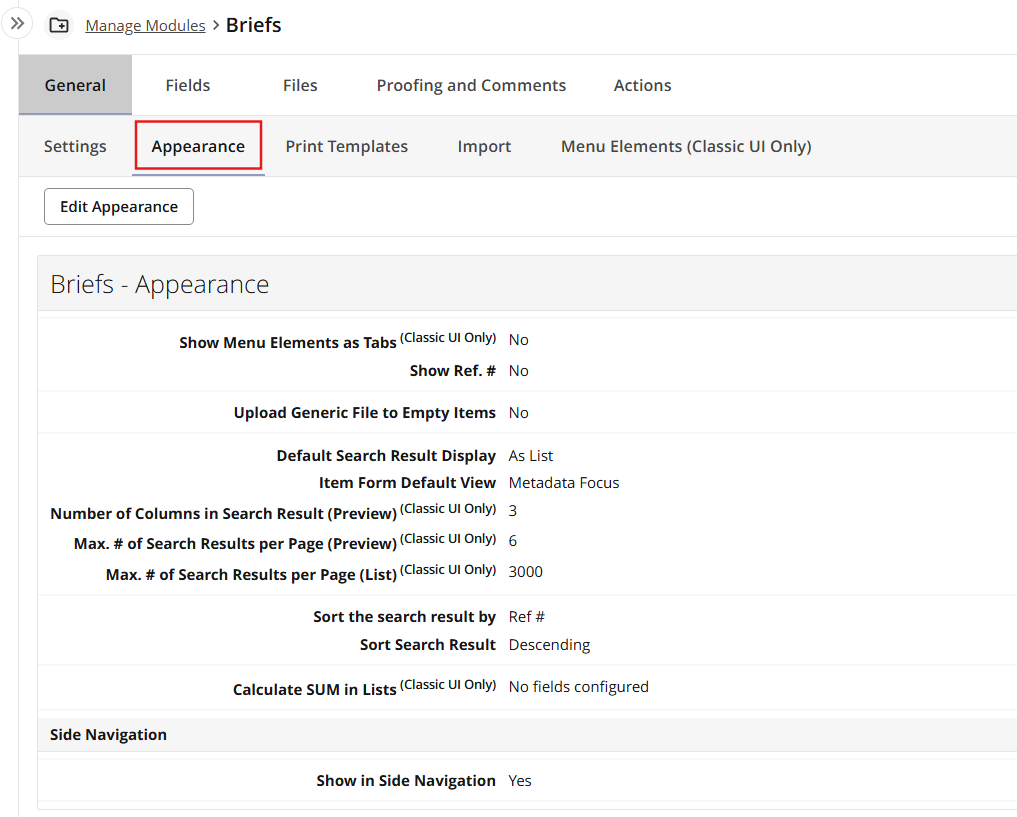Screen dimensions: 1017x817
Task: Click Sort the search result by label
Action: coord(404,616)
